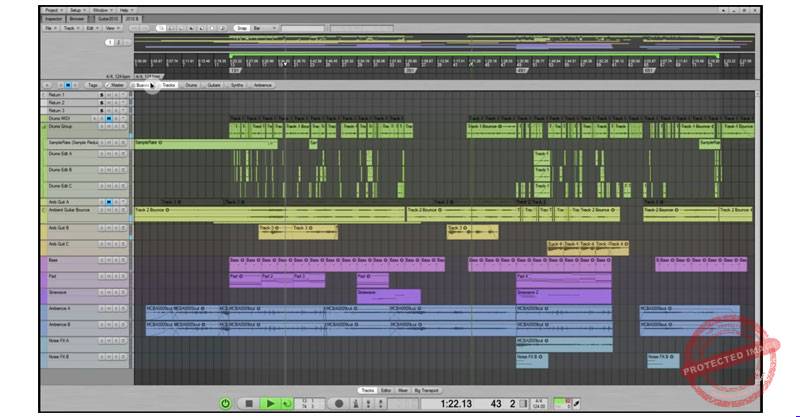Select the Bass clip at start of Bass track
The width and height of the screenshot is (800, 417).
coord(237,264)
